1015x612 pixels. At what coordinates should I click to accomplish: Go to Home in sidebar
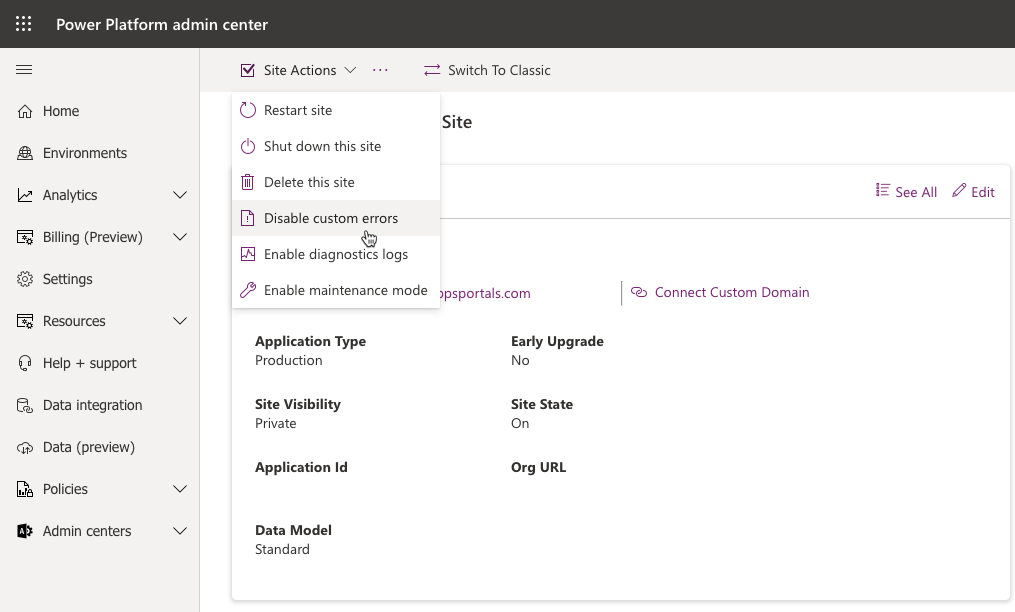tap(61, 111)
